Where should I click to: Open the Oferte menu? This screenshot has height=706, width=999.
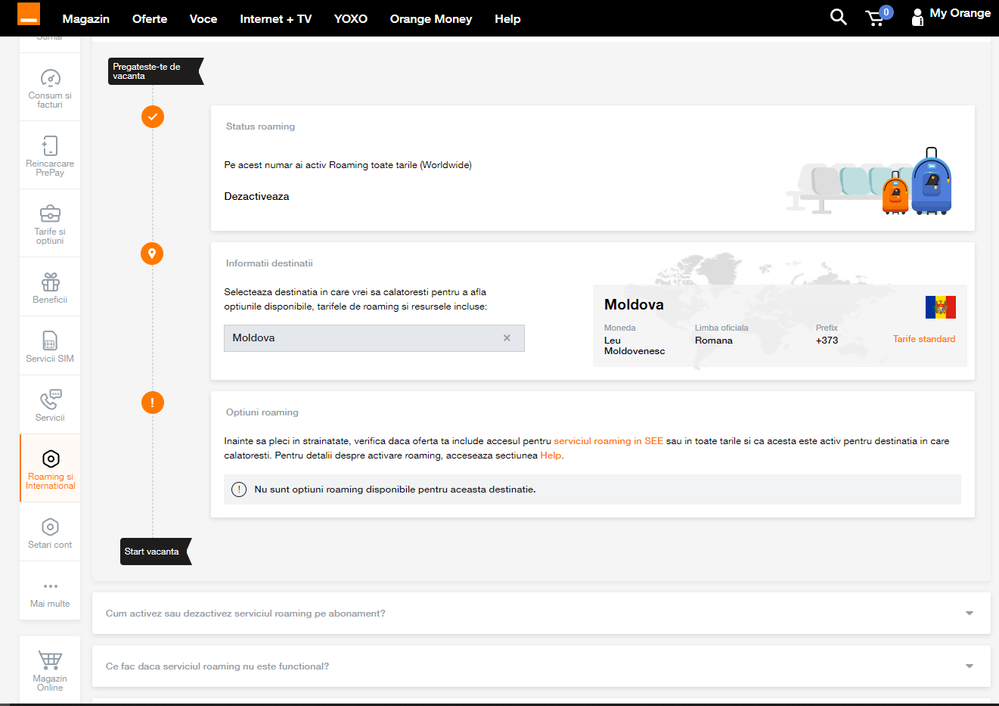[150, 19]
